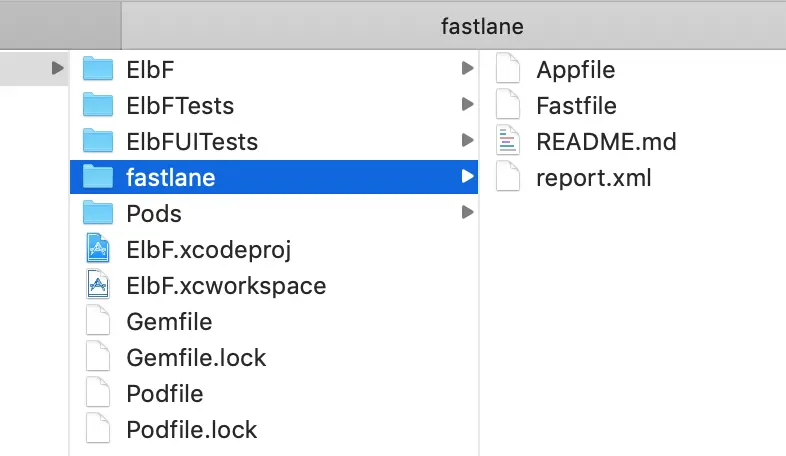Viewport: 786px width, 456px height.
Task: Click the ElbF folder icon
Action: (98, 69)
